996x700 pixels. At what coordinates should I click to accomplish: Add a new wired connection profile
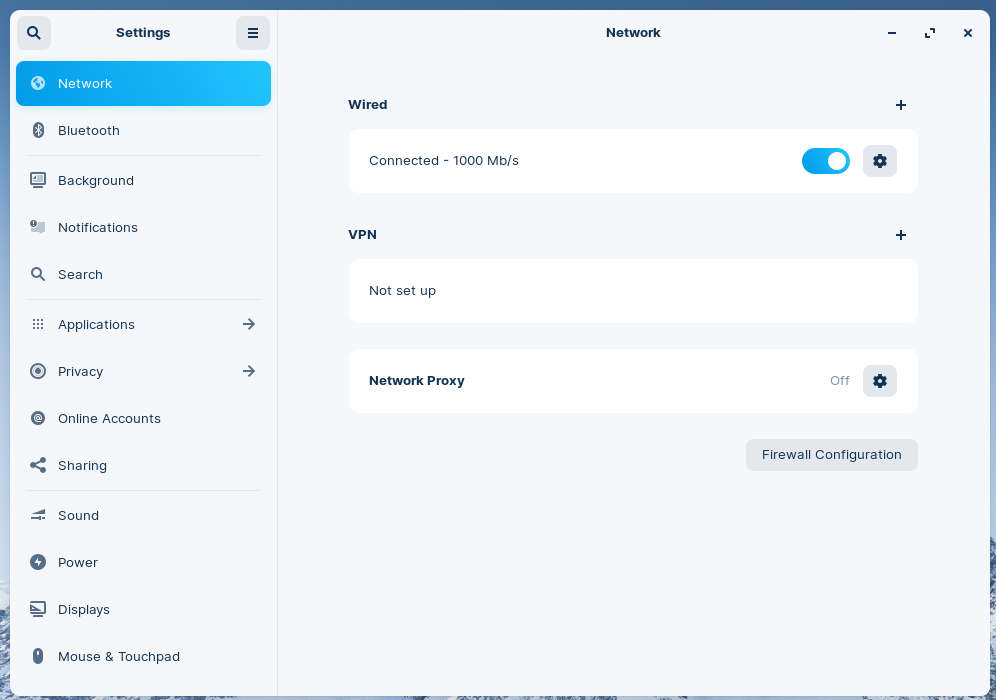click(x=901, y=105)
